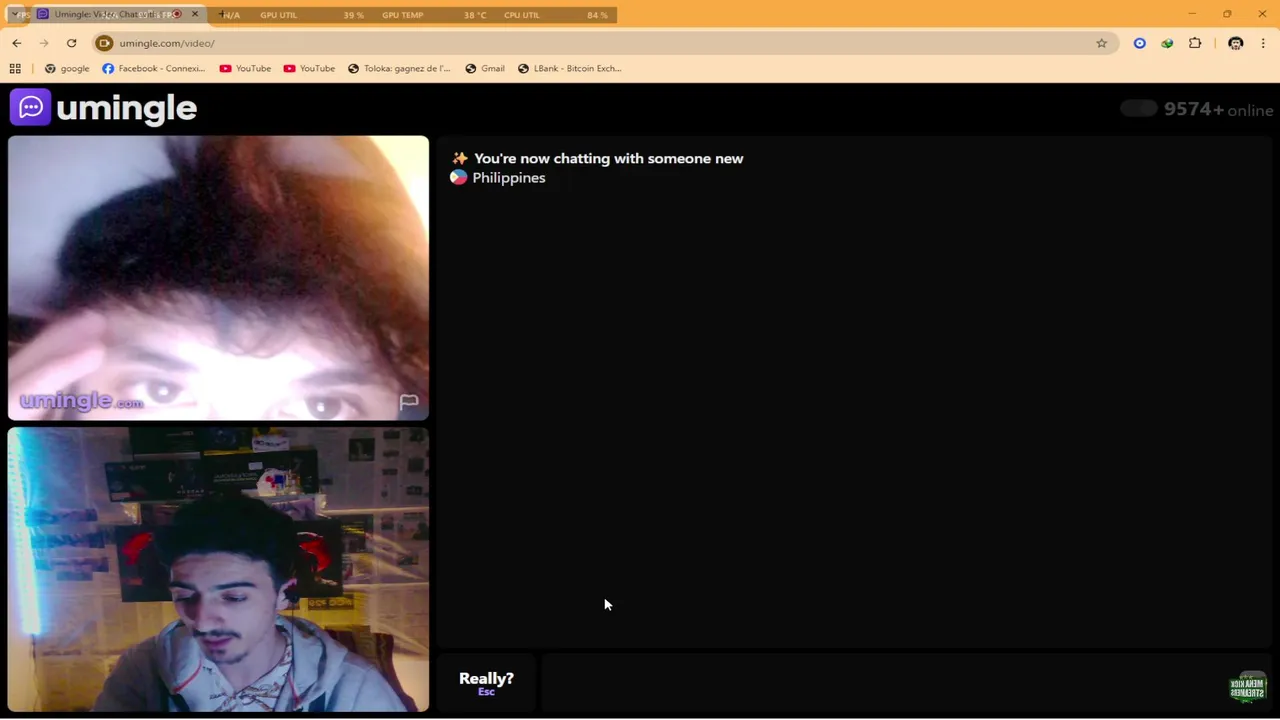
Task: Open the LBank - Bitcoin Exch... bookmark
Action: (x=570, y=68)
